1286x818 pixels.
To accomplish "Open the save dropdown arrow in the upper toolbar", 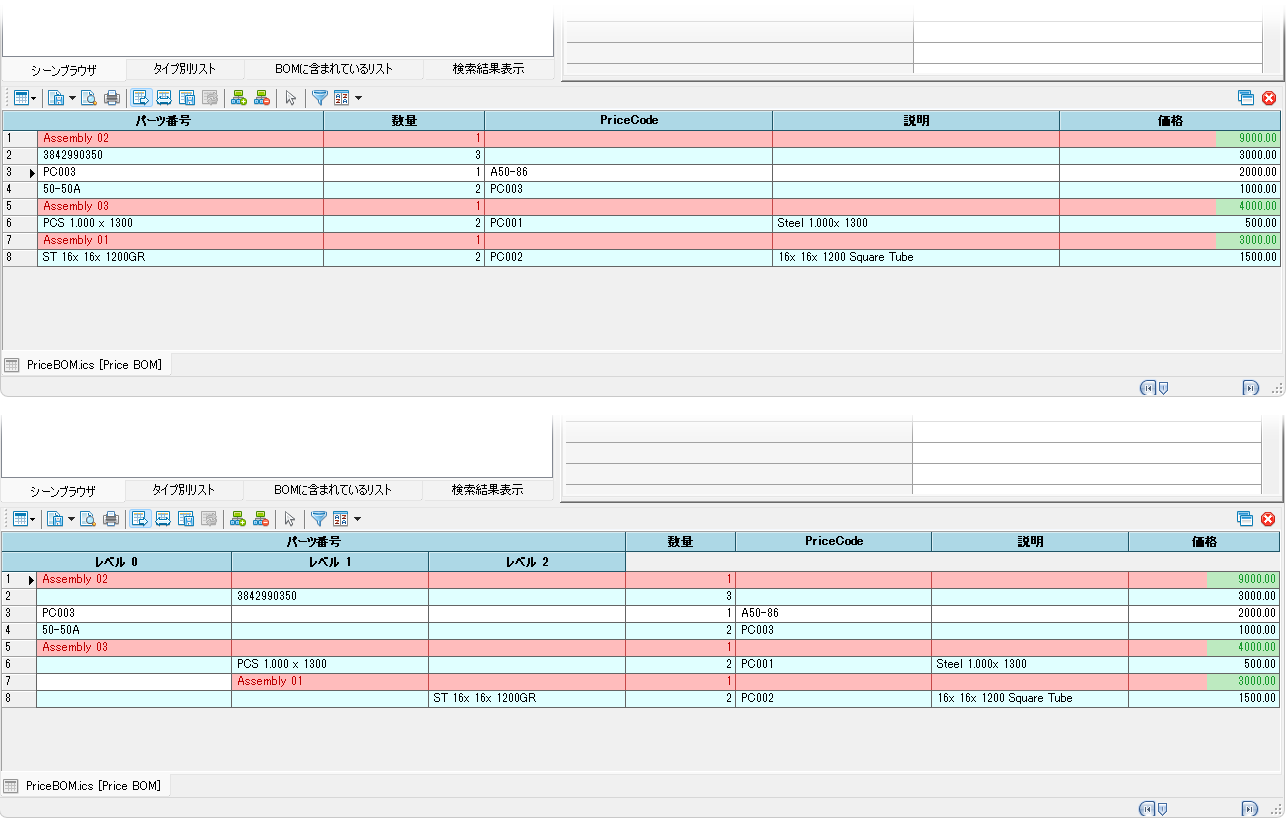I will coord(72,98).
